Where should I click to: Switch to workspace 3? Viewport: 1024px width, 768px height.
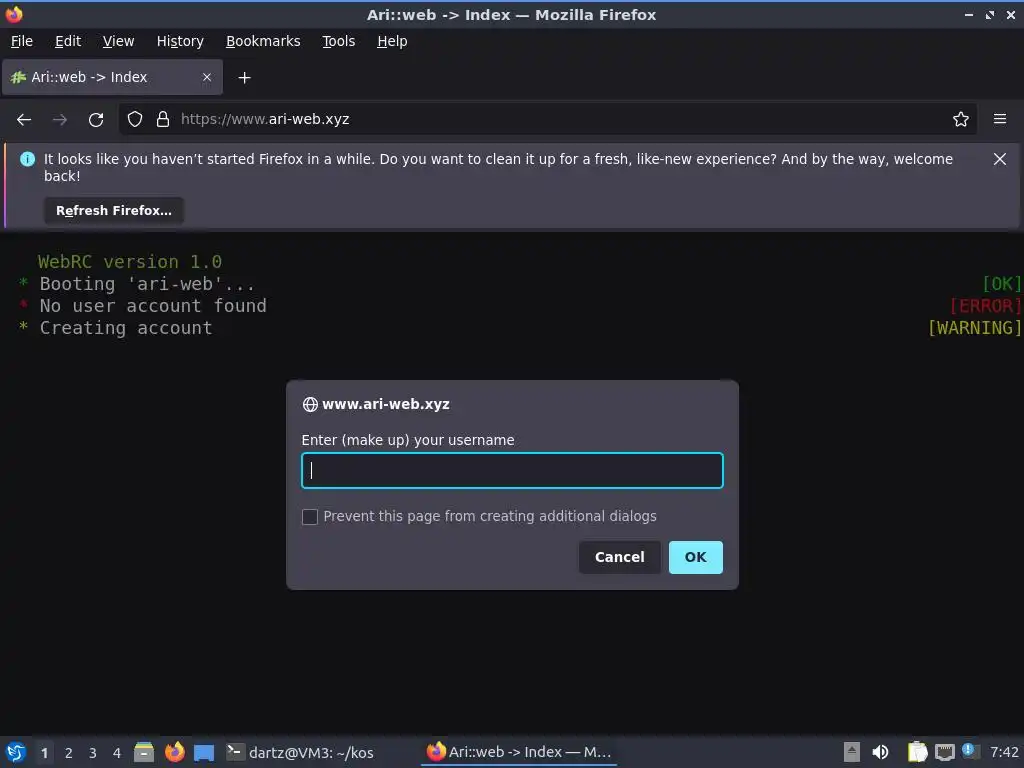click(x=93, y=752)
